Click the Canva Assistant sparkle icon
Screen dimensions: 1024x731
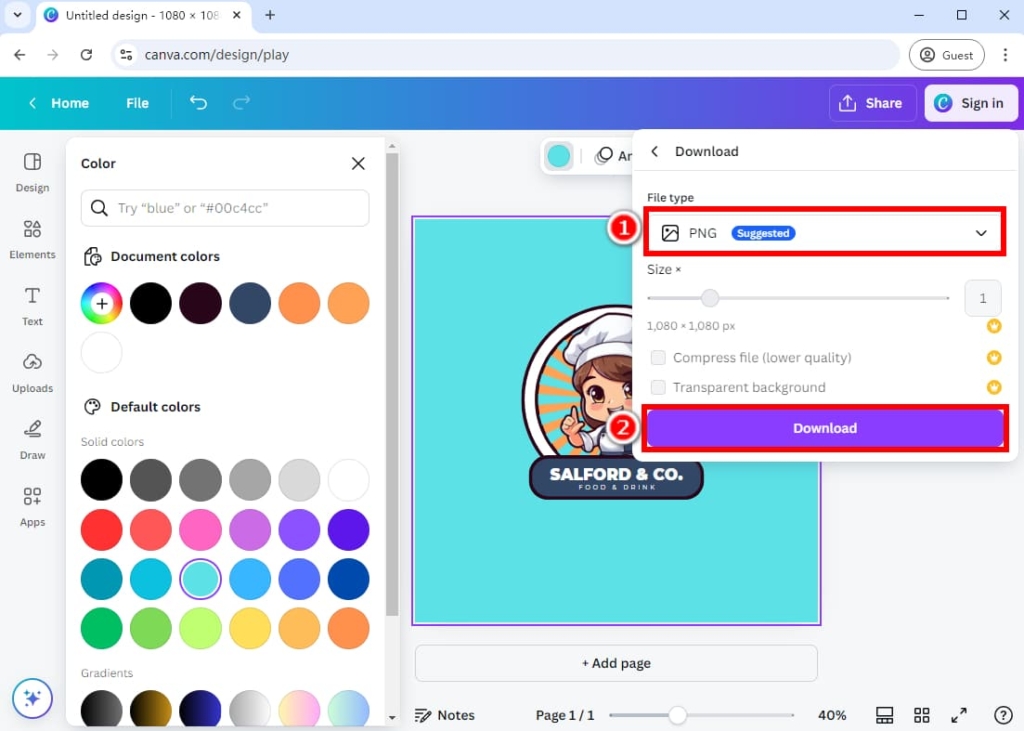click(31, 698)
